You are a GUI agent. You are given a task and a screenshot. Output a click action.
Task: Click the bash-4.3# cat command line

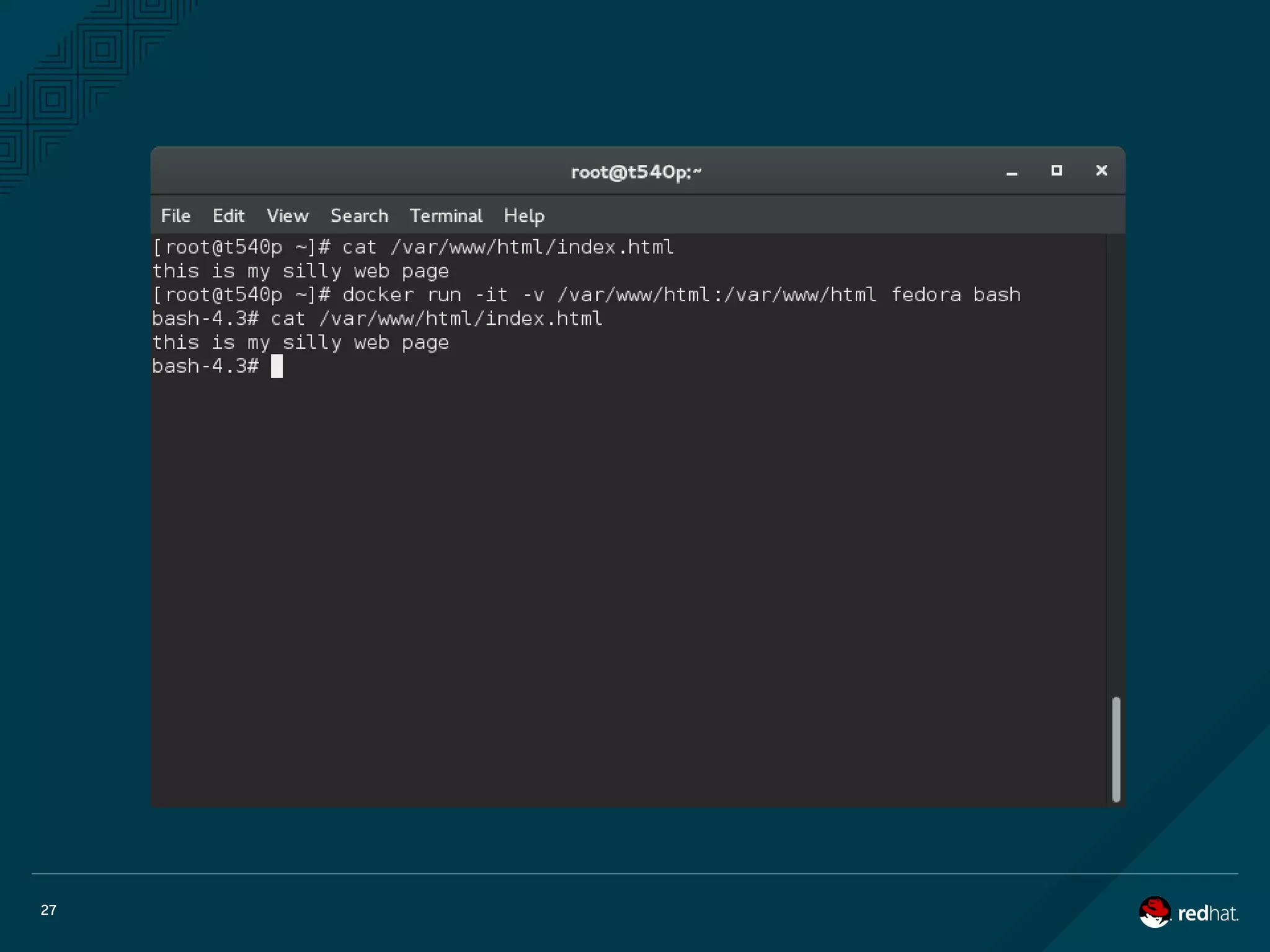(x=377, y=319)
